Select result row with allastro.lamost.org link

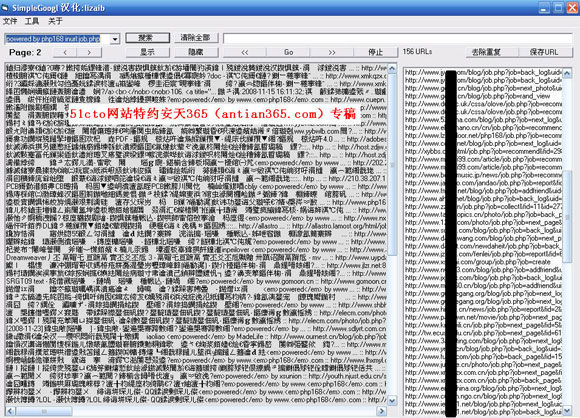196,226
